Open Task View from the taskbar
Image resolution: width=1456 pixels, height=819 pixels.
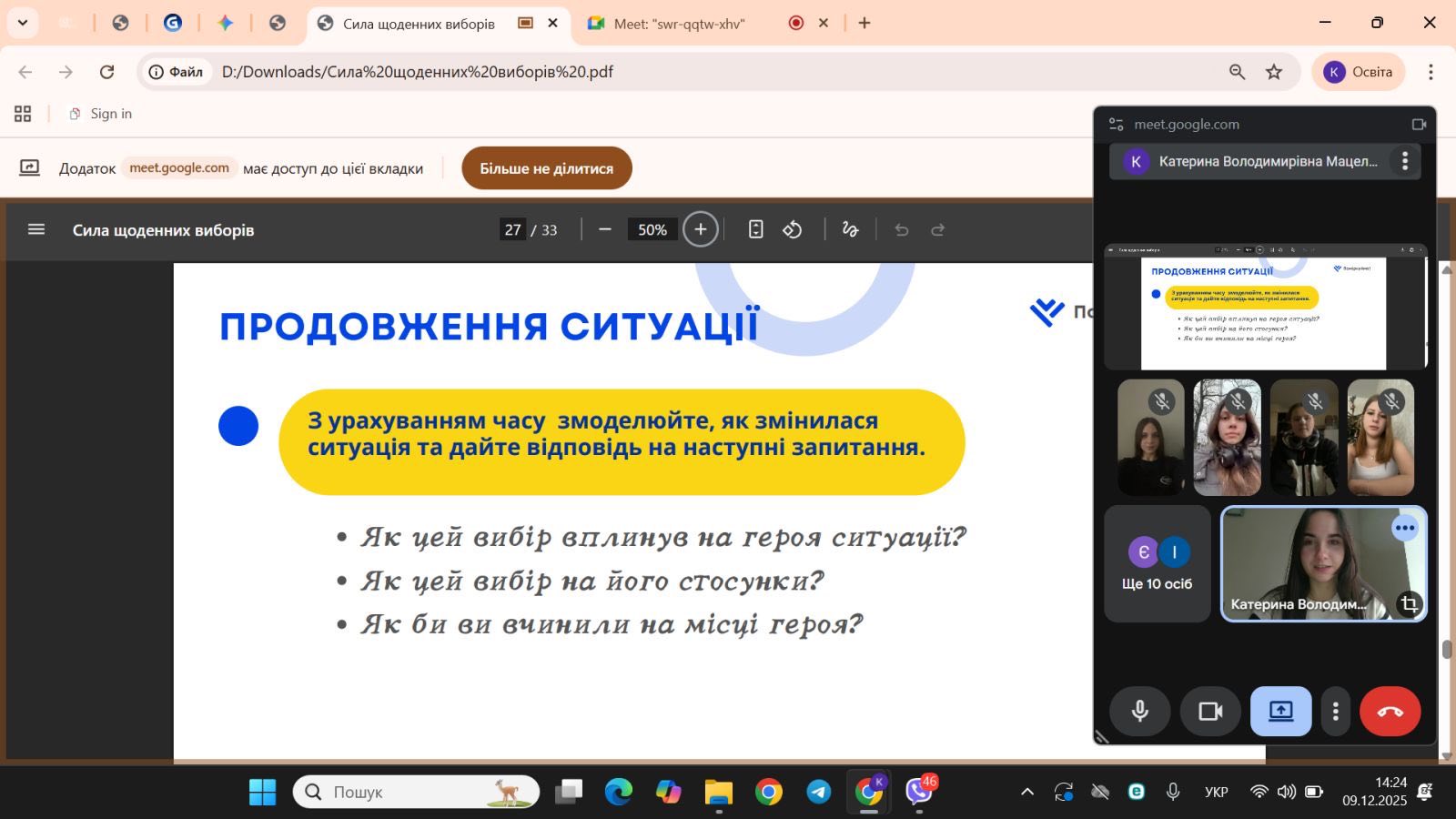[x=569, y=792]
